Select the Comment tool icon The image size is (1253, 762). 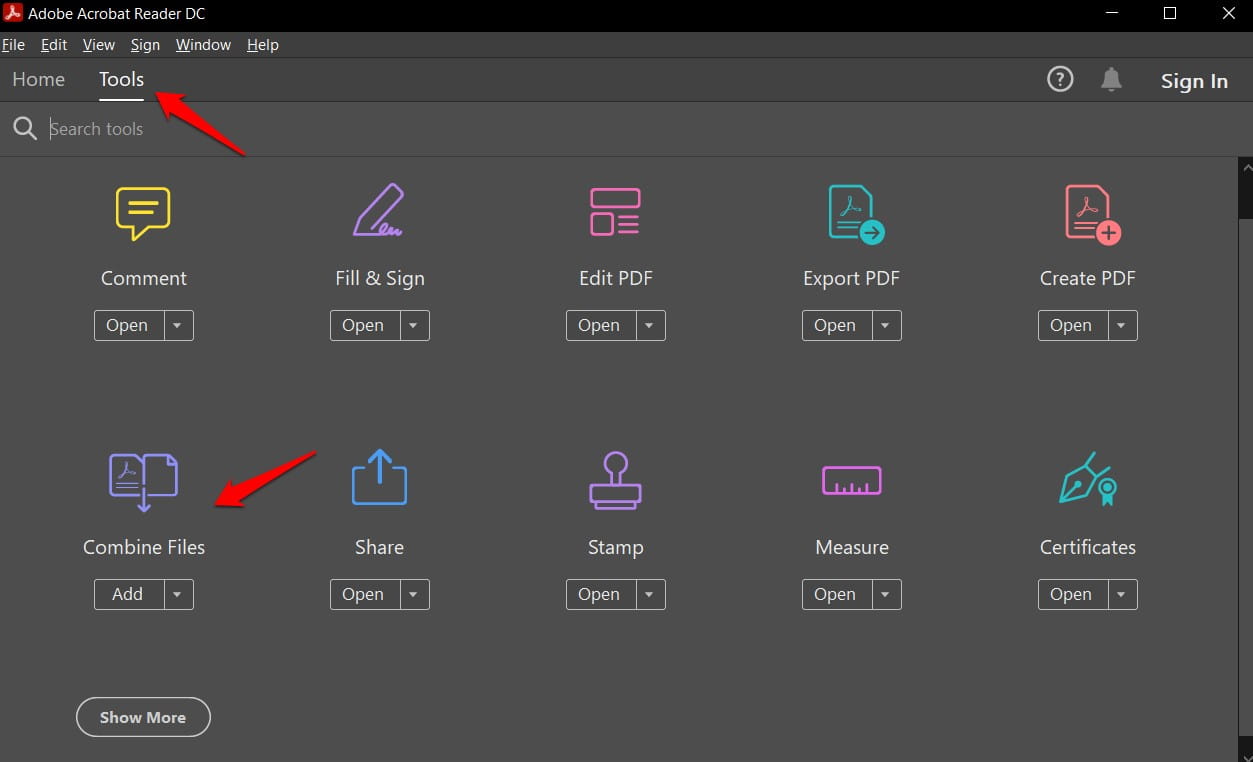coord(143,212)
